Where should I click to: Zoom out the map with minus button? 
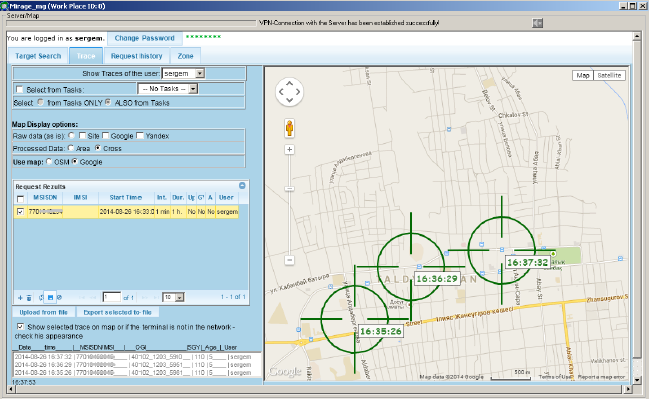(x=289, y=260)
